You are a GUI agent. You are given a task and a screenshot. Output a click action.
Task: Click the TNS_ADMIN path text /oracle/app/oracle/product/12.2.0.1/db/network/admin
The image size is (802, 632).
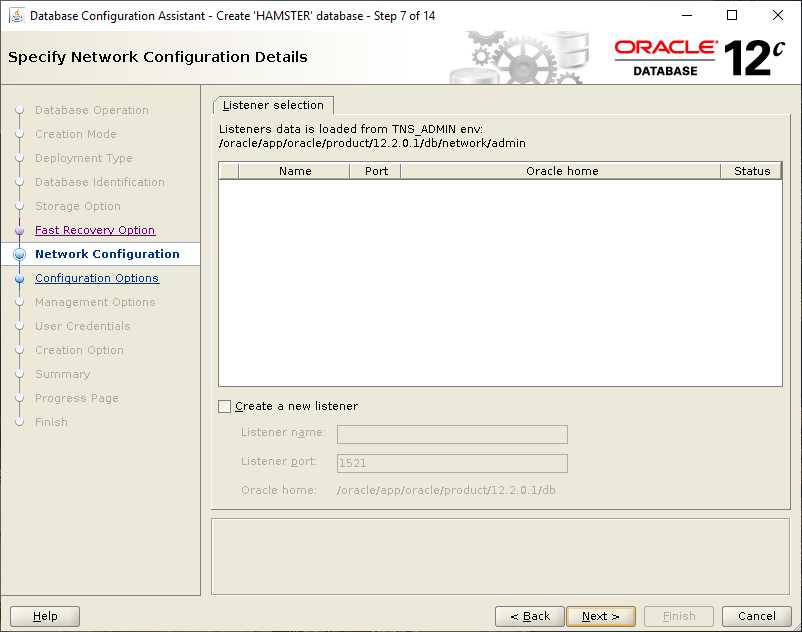(x=372, y=143)
